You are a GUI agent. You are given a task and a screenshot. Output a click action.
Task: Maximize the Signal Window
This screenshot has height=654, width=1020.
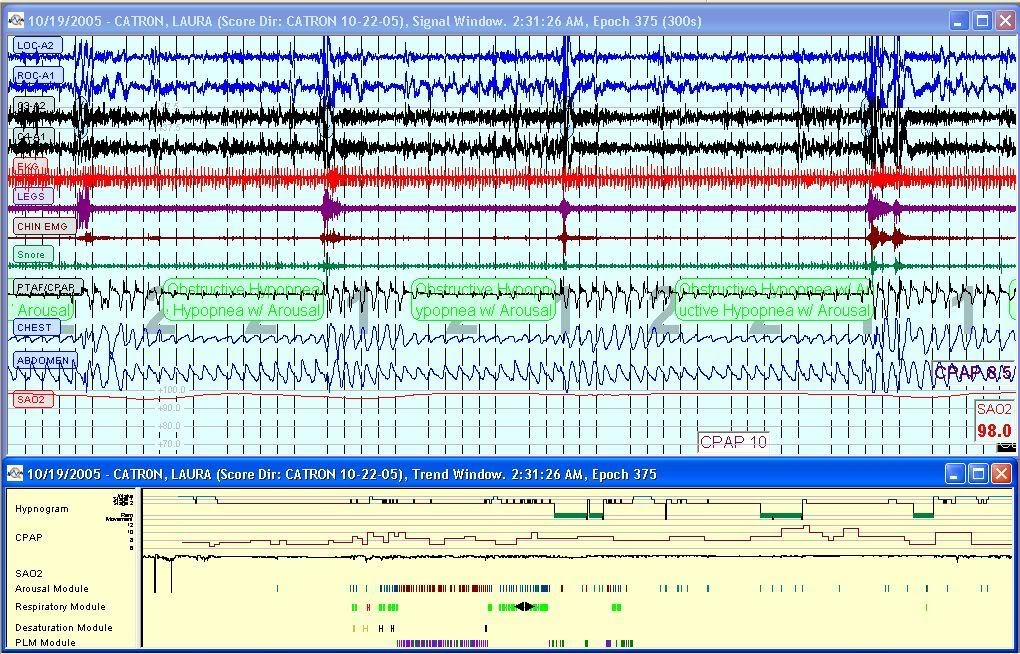pos(982,21)
